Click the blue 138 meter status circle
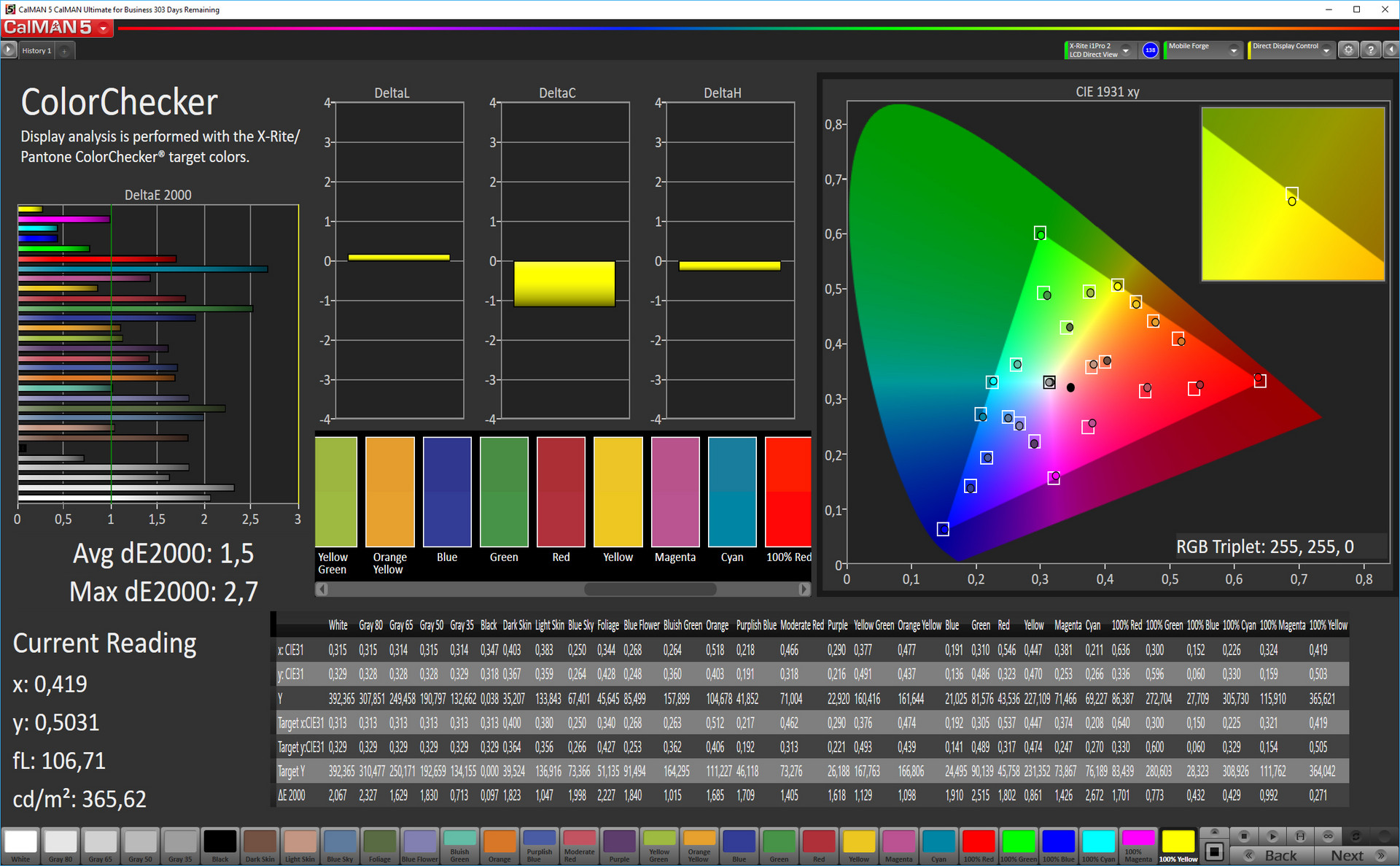 pyautogui.click(x=1150, y=50)
